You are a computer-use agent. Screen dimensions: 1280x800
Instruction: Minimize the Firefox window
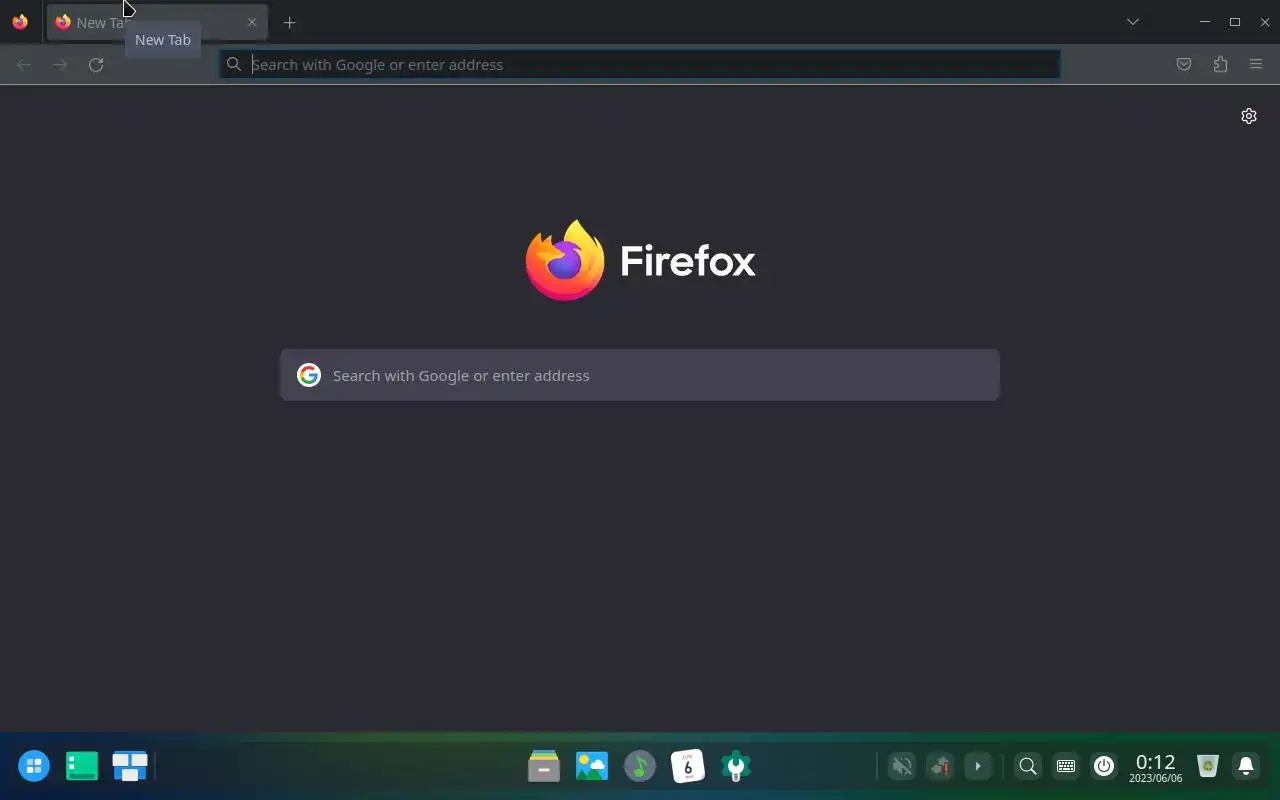[1205, 22]
